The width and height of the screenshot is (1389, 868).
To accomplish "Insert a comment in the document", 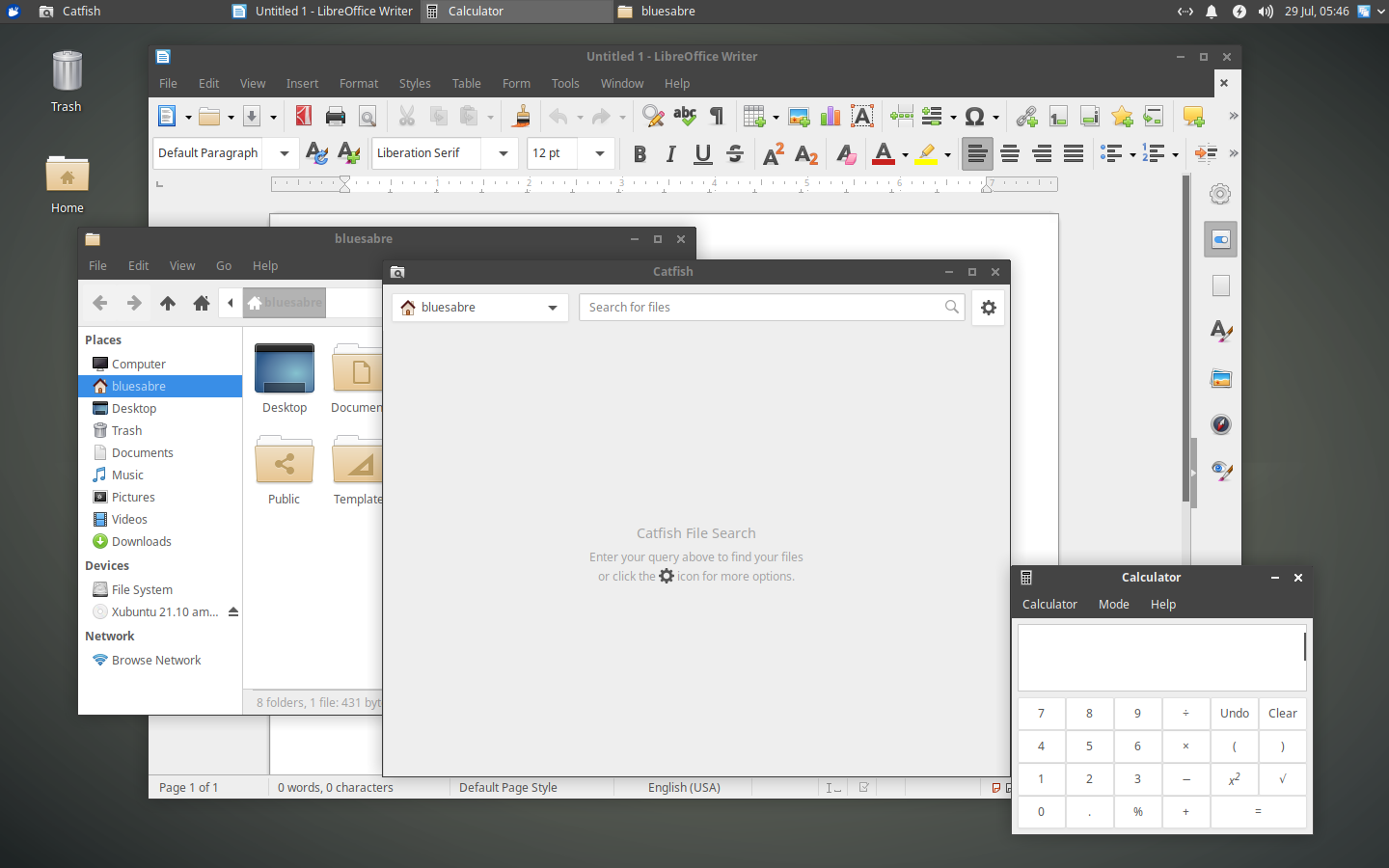I will (x=1193, y=116).
